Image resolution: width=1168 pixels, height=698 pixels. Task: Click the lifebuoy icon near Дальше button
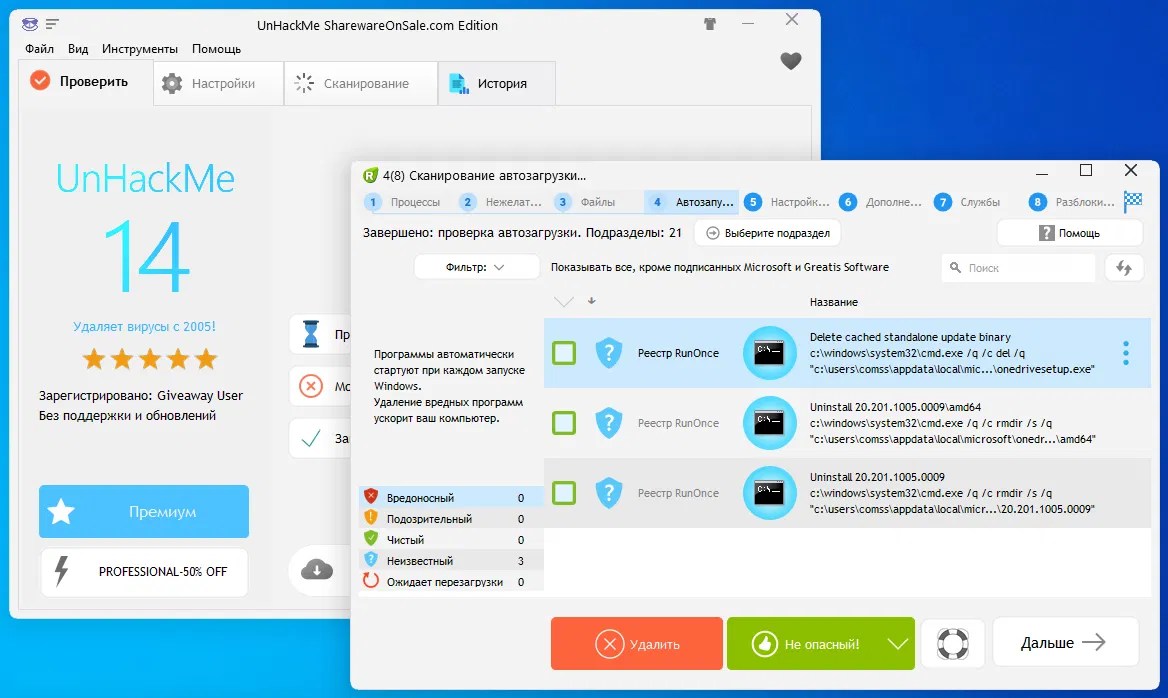tap(953, 643)
